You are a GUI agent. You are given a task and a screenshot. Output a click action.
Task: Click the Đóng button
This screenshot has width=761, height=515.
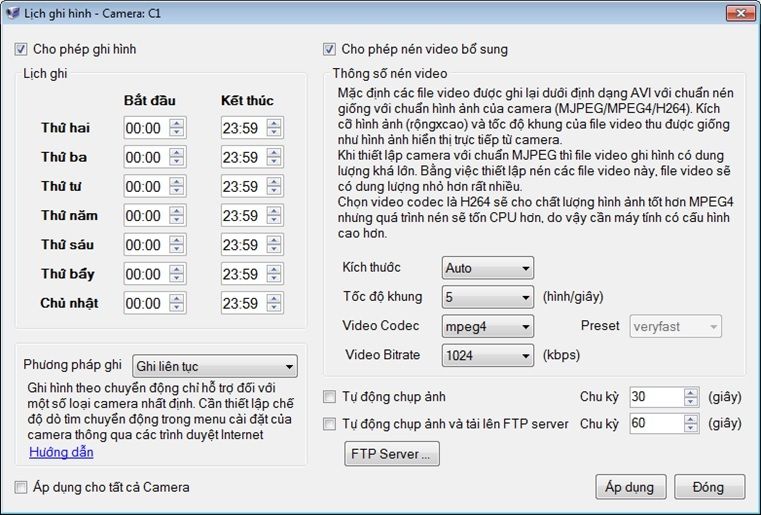click(x=710, y=487)
